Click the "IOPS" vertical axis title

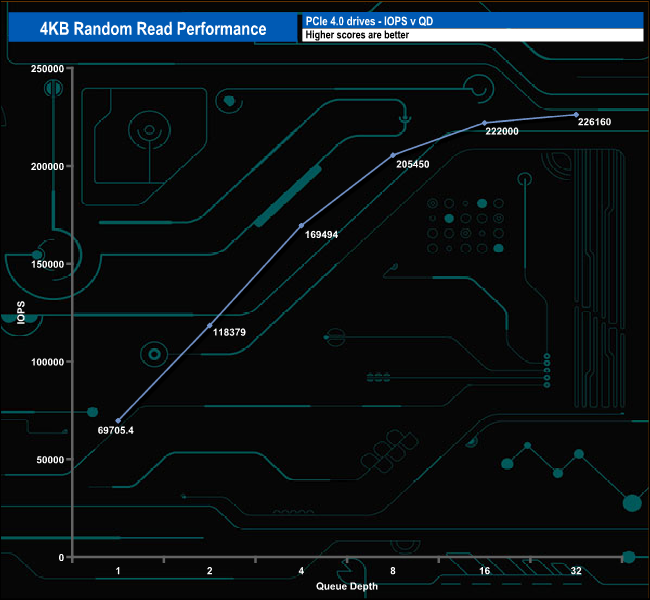22,312
